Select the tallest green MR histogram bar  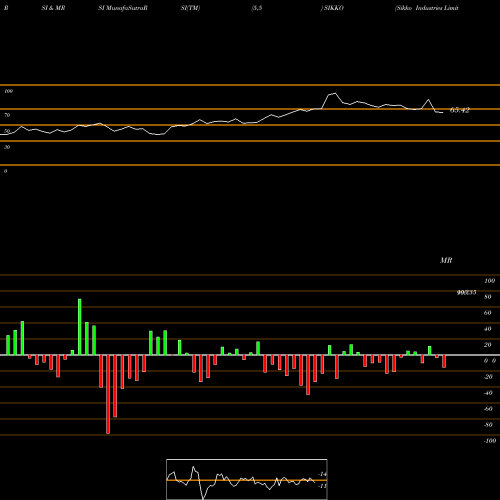(80, 327)
